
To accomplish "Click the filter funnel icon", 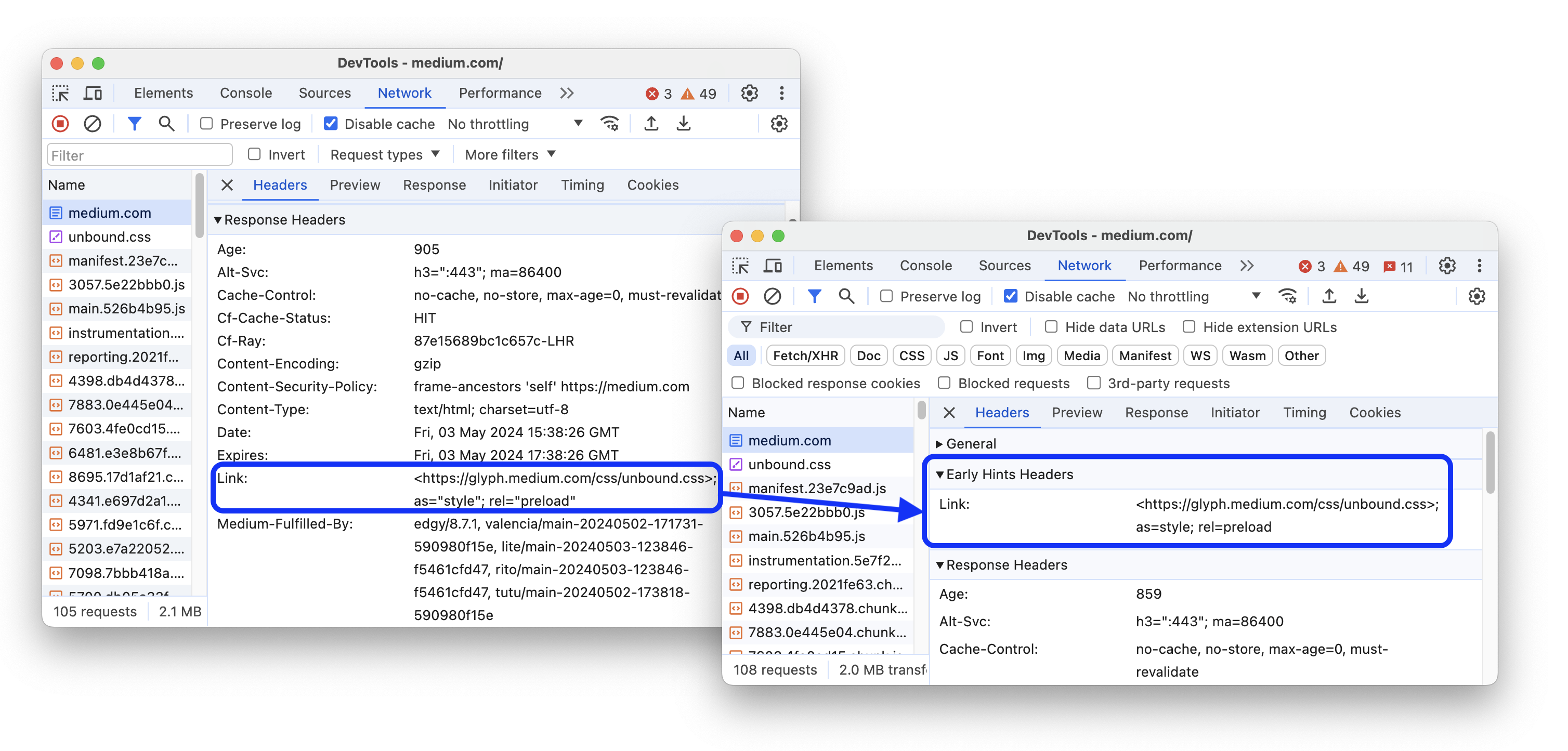I will [x=134, y=123].
